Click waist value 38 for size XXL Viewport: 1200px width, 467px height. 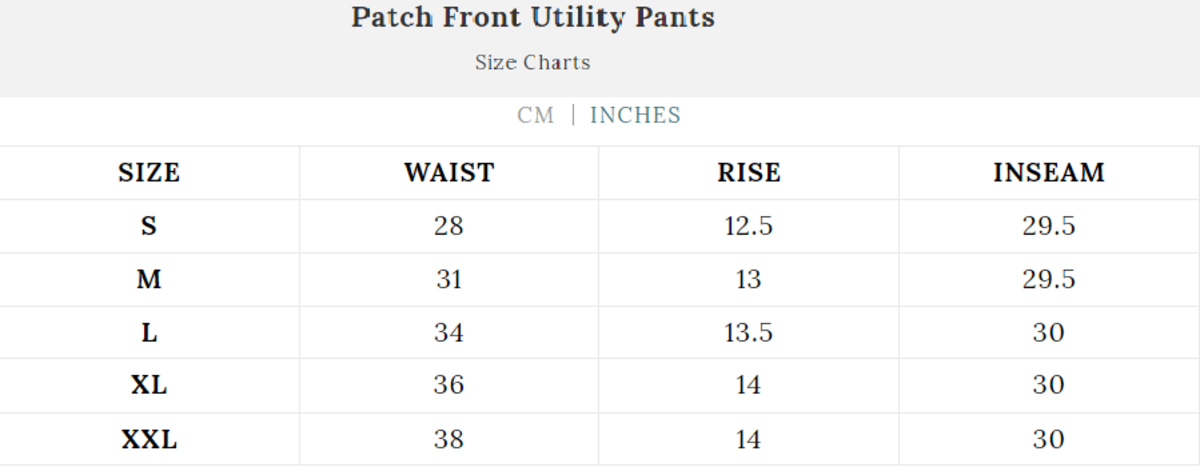[449, 439]
